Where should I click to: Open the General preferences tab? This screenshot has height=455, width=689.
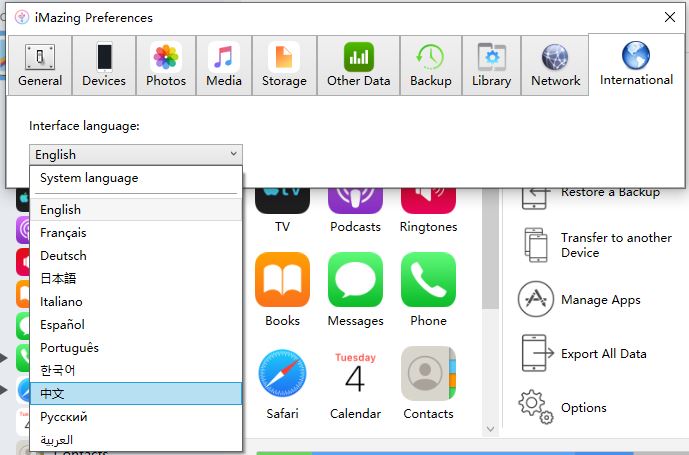tap(40, 65)
